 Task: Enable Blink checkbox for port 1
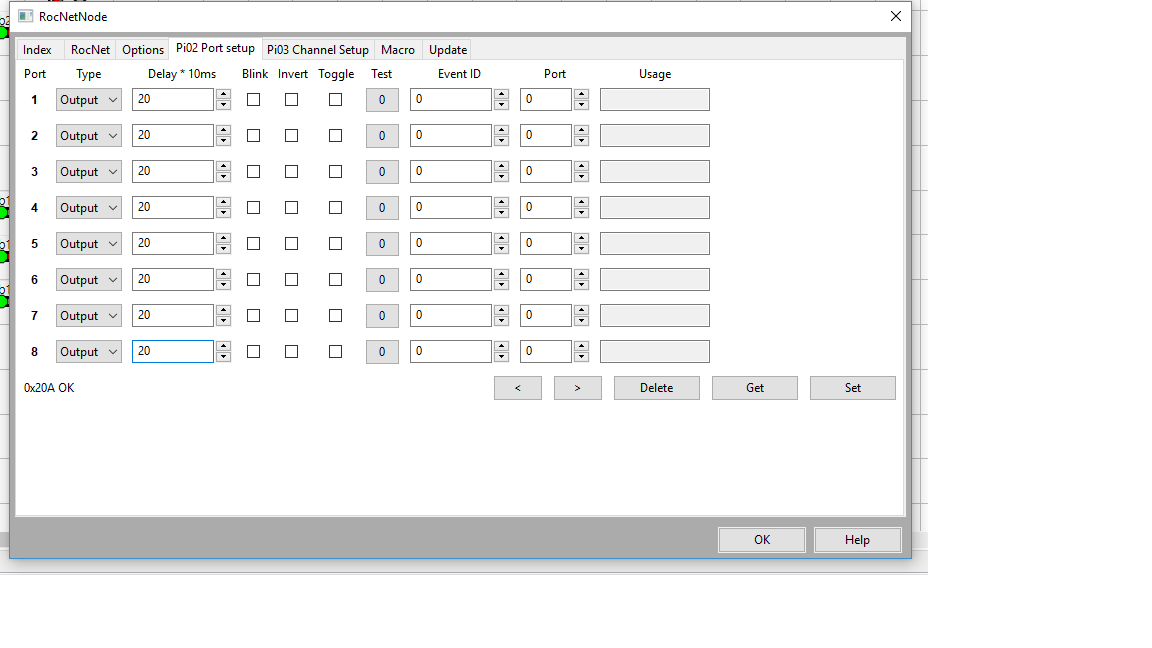coord(254,100)
